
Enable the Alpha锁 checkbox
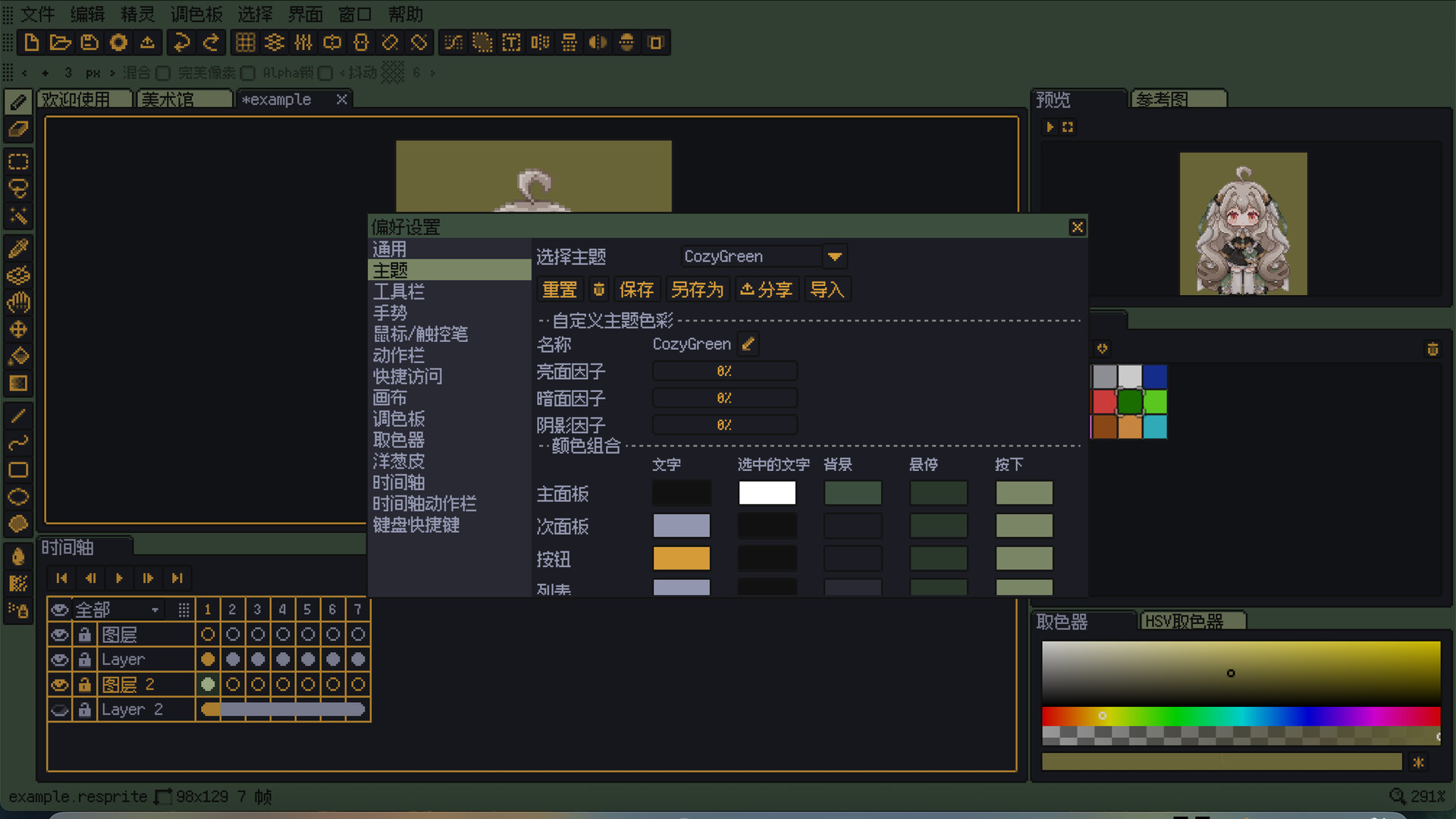pyautogui.click(x=325, y=73)
